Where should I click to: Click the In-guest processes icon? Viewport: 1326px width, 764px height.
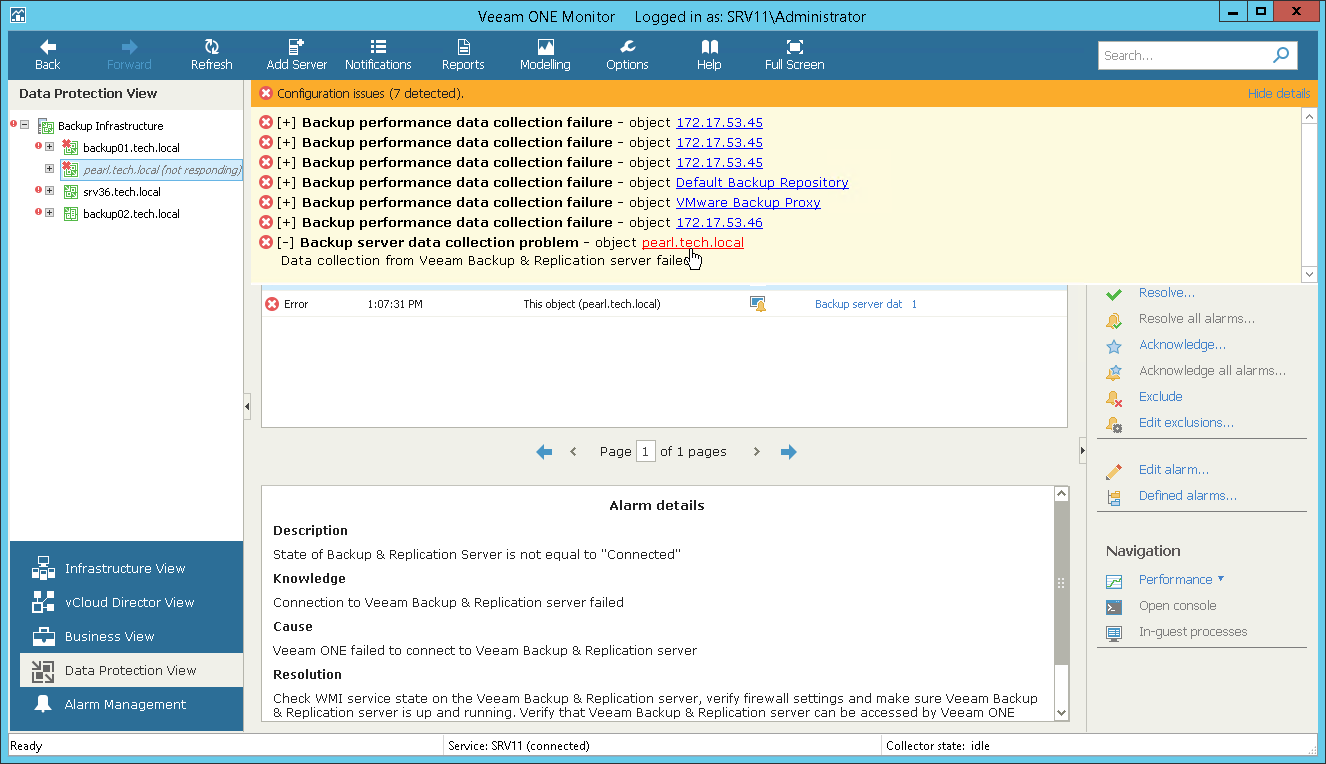pyautogui.click(x=1114, y=633)
